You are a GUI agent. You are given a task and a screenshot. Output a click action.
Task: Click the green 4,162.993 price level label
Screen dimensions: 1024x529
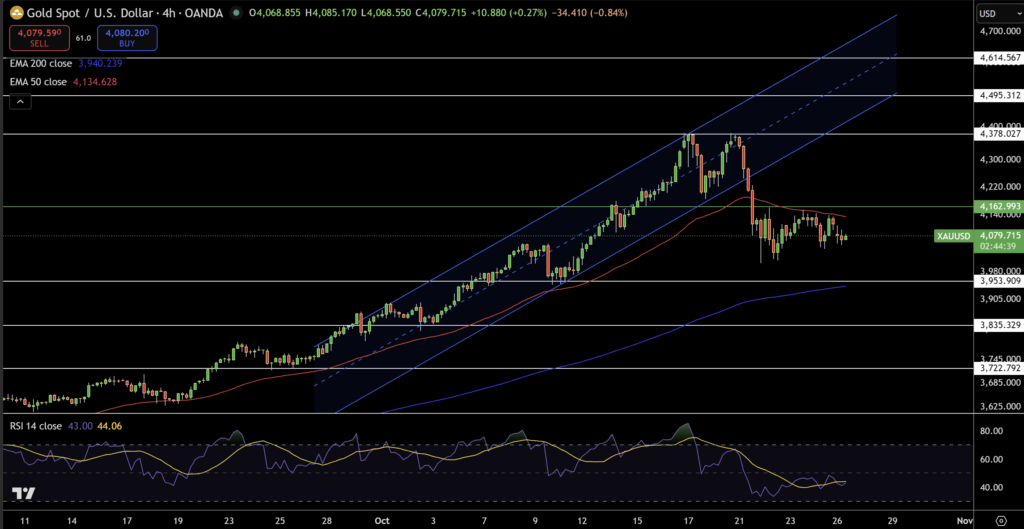[1000, 206]
